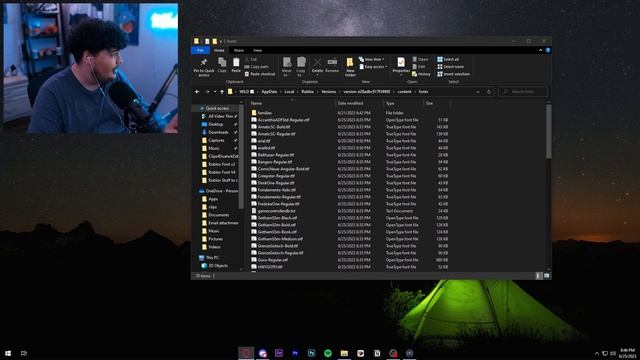Click the Paste ribbon button
The width and height of the screenshot is (640, 360).
(x=236, y=65)
